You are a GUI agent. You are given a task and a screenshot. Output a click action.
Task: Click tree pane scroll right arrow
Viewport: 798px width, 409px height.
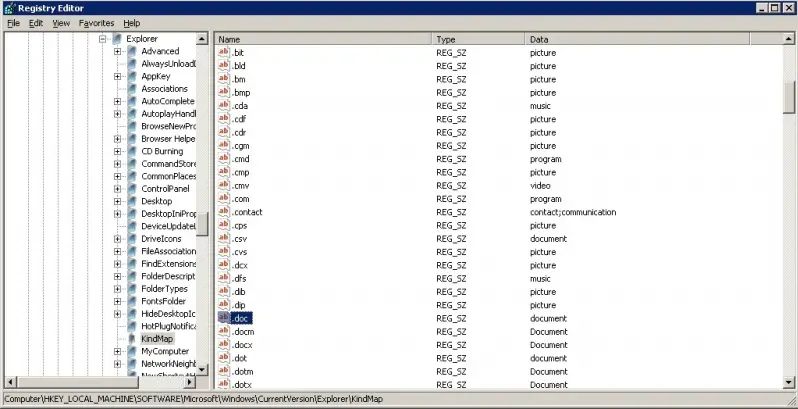point(189,382)
